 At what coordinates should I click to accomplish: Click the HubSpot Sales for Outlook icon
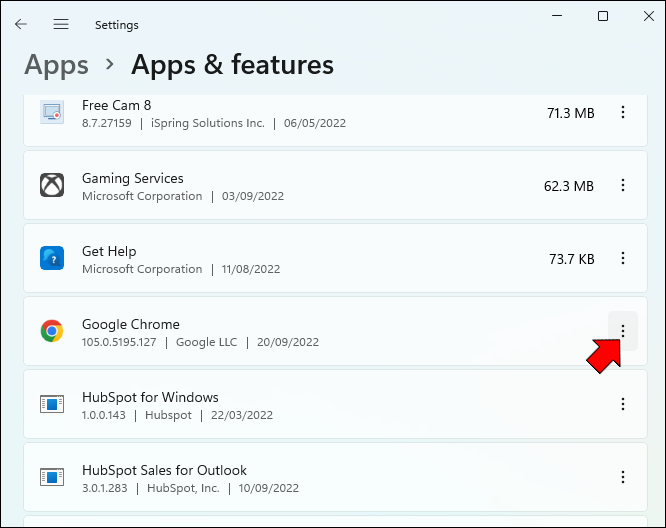[x=52, y=477]
